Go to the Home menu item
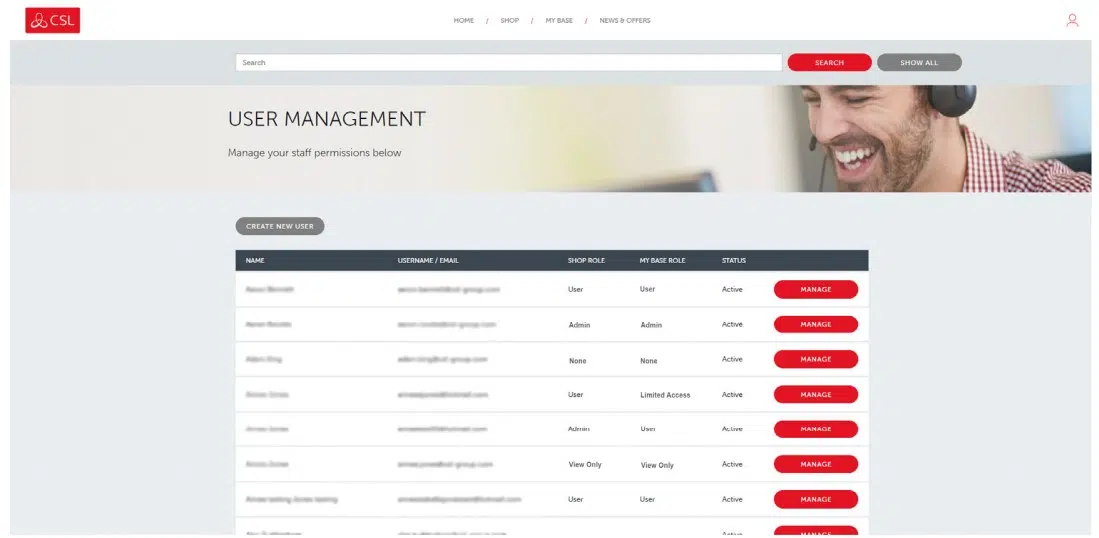 point(464,20)
